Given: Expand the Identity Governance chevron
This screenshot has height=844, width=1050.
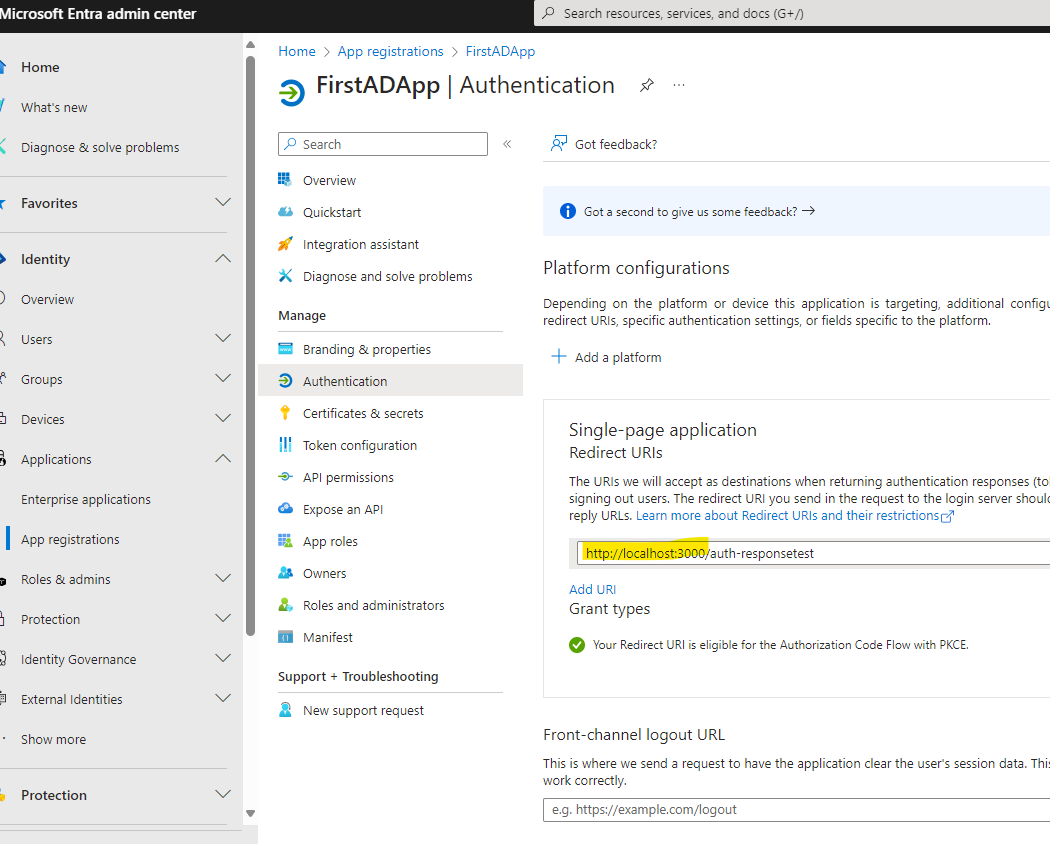Looking at the screenshot, I should click(x=223, y=658).
